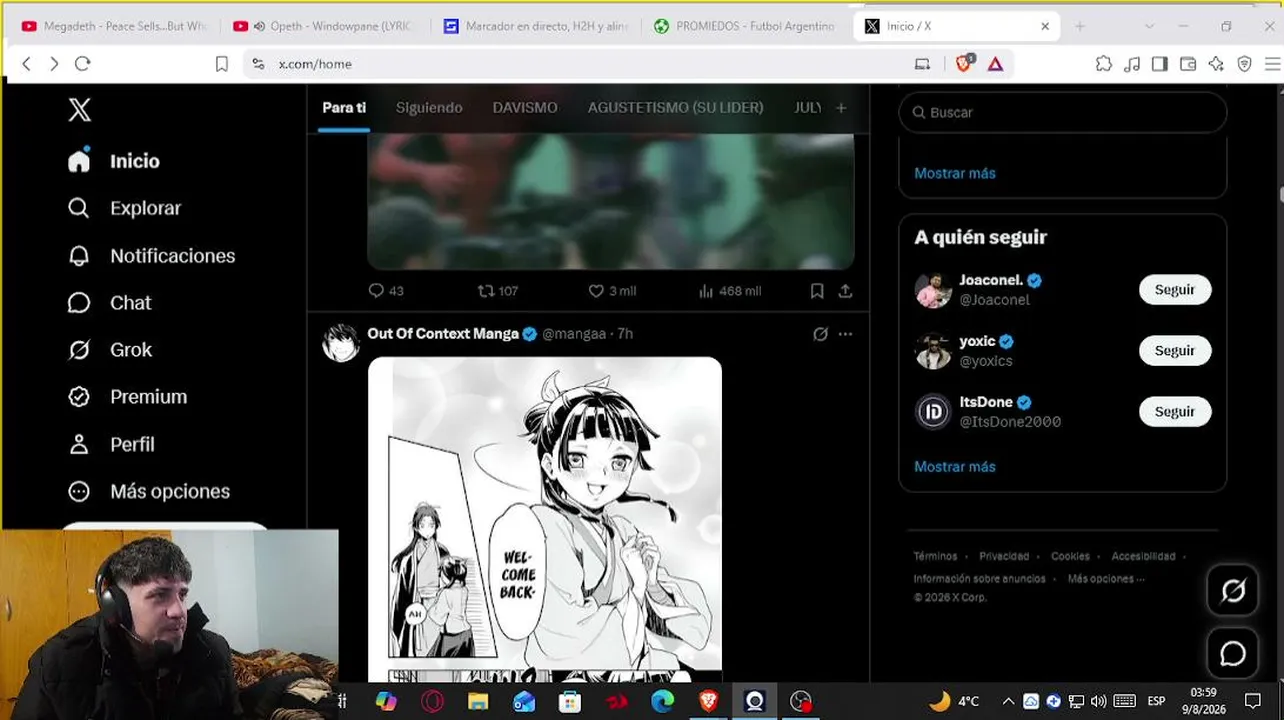Open a new browser tab
The height and width of the screenshot is (720, 1284).
[1080, 26]
